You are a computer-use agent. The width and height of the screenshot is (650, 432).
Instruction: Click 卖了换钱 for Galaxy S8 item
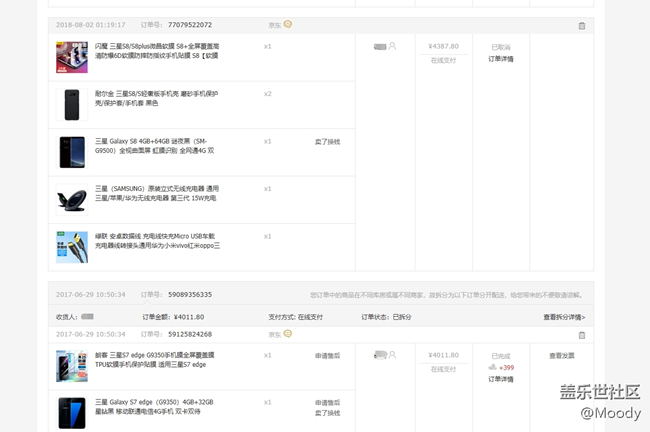pos(327,141)
